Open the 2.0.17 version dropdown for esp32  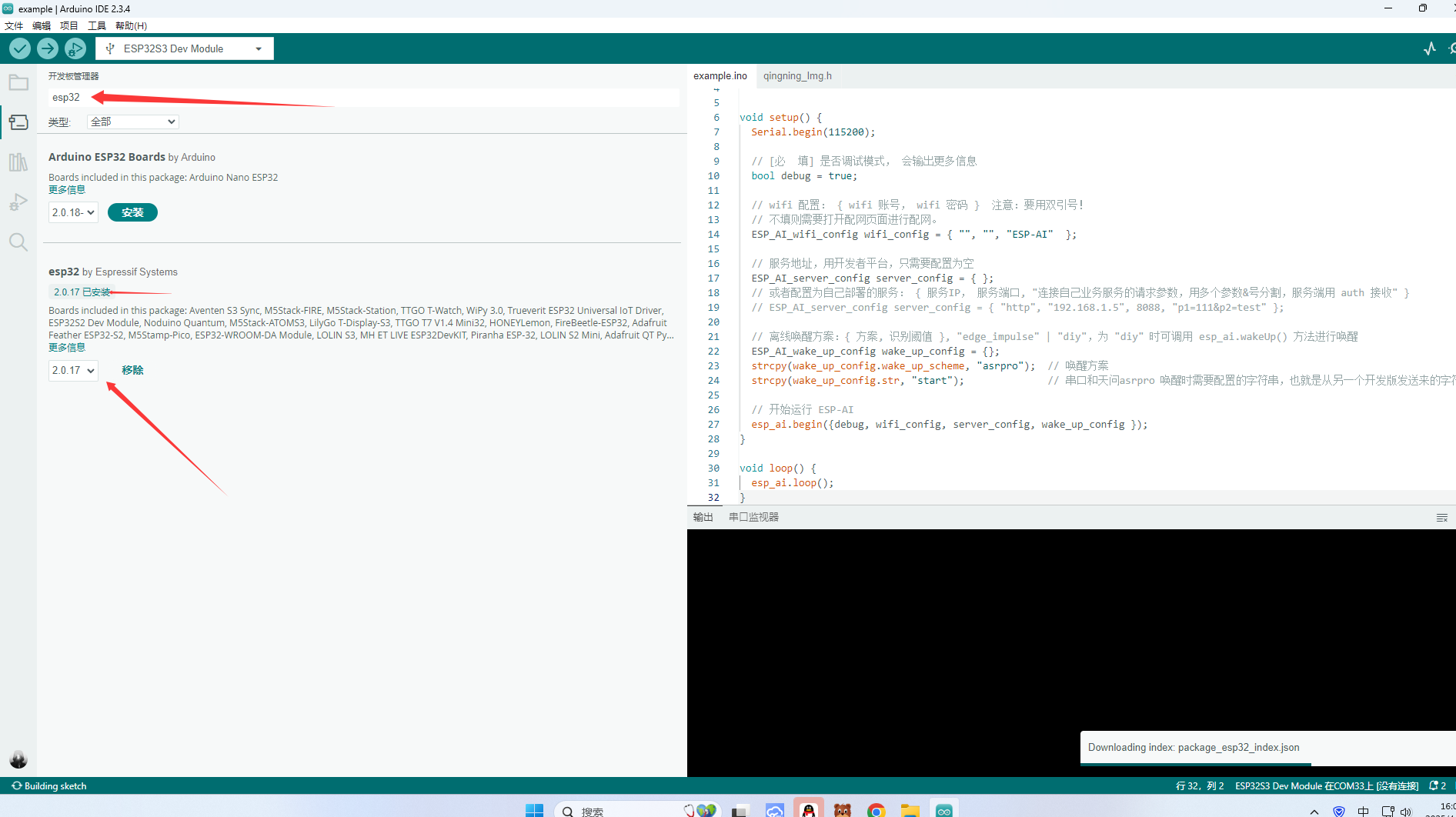pos(73,370)
